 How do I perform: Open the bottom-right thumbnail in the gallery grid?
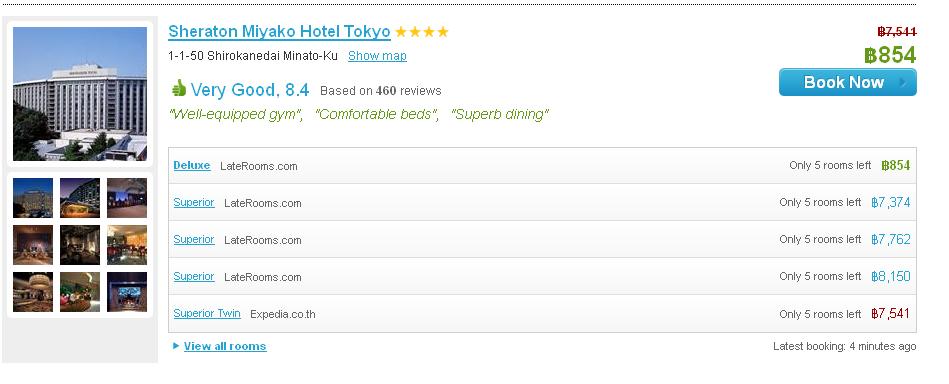click(x=127, y=292)
